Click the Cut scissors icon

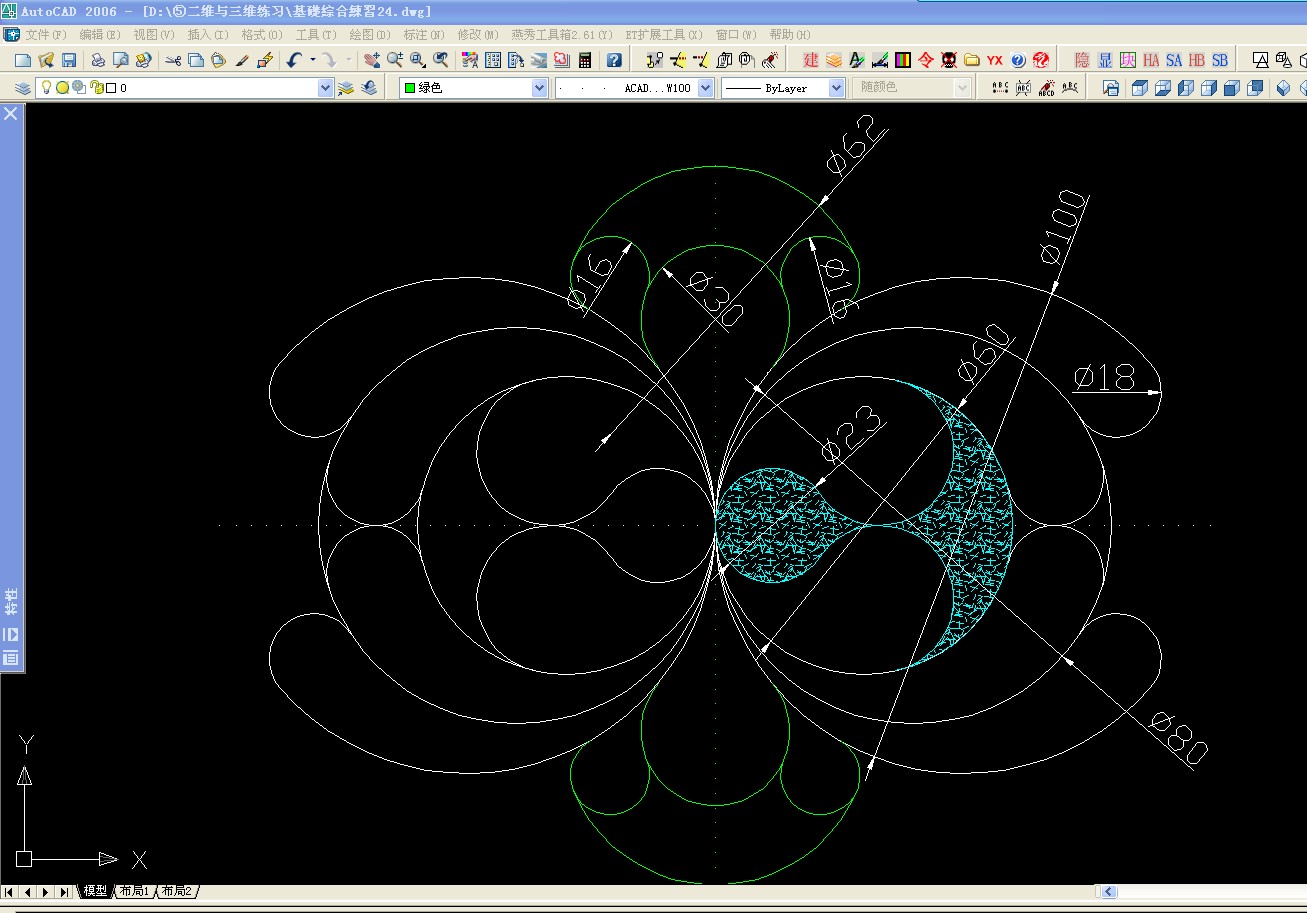173,60
